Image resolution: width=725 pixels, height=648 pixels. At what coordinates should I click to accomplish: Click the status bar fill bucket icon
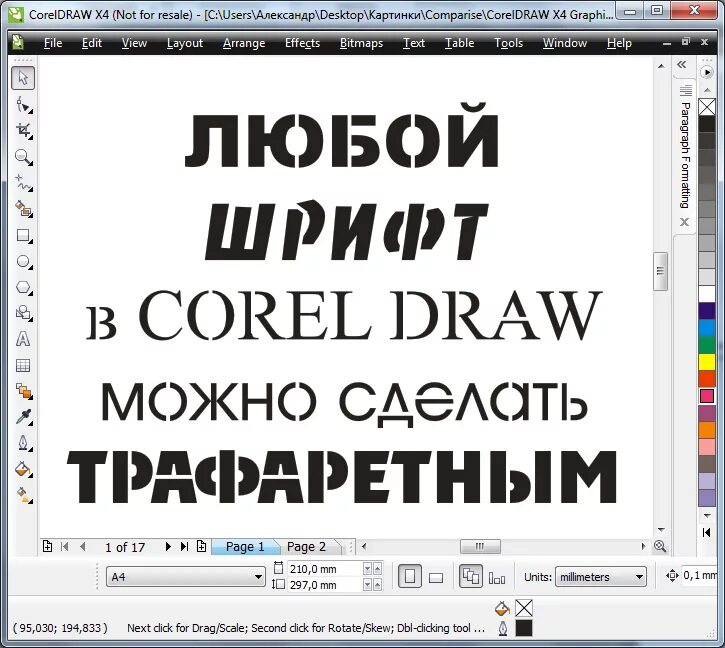[502, 608]
